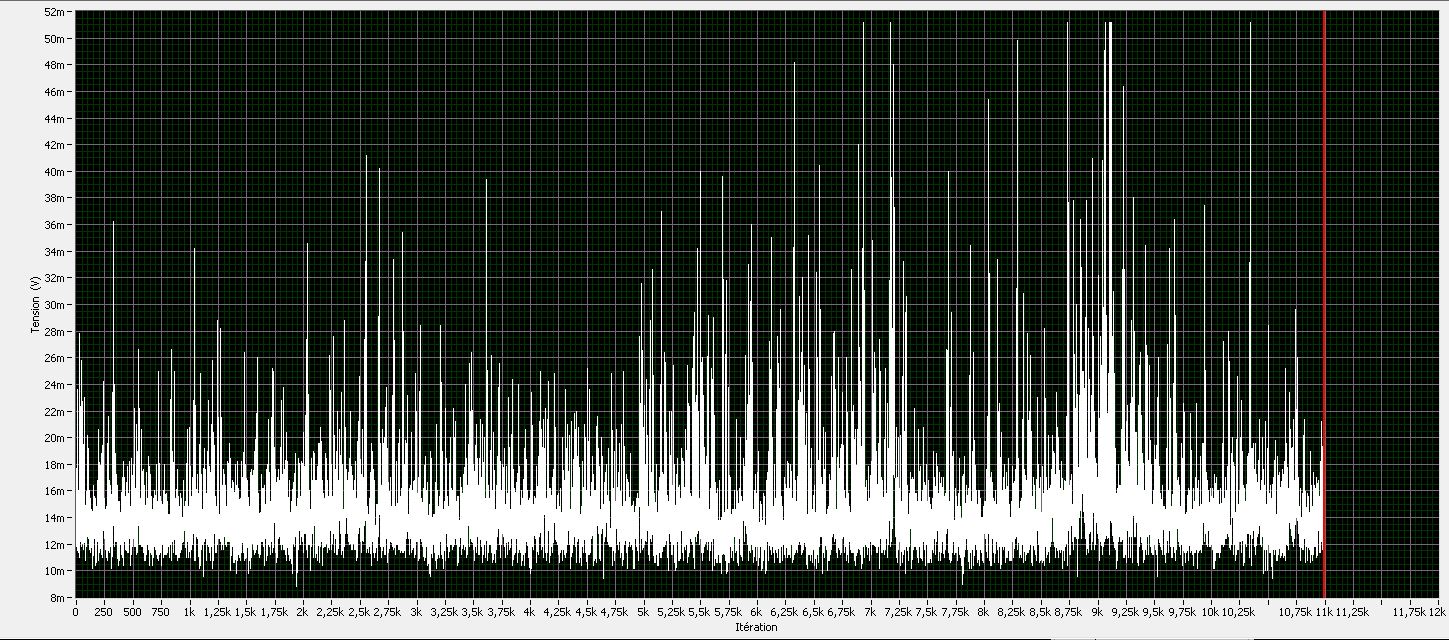Click the 9k tick label on x-axis
Viewport: 1449px width, 640px height.
click(x=1098, y=610)
